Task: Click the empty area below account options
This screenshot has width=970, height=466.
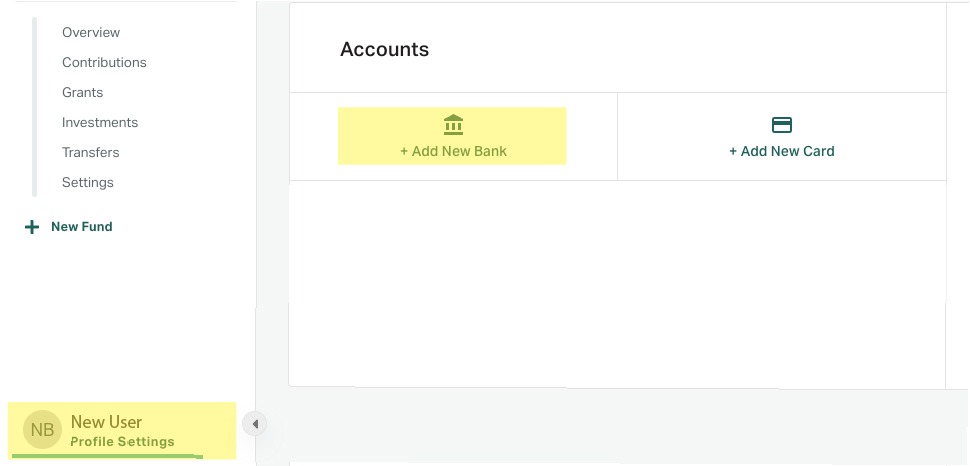Action: tap(617, 283)
